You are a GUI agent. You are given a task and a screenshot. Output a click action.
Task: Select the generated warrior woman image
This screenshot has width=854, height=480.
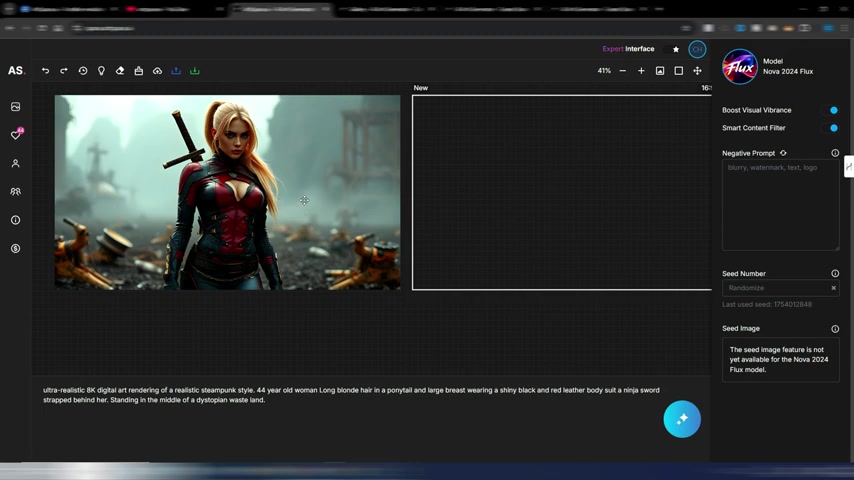(x=227, y=192)
